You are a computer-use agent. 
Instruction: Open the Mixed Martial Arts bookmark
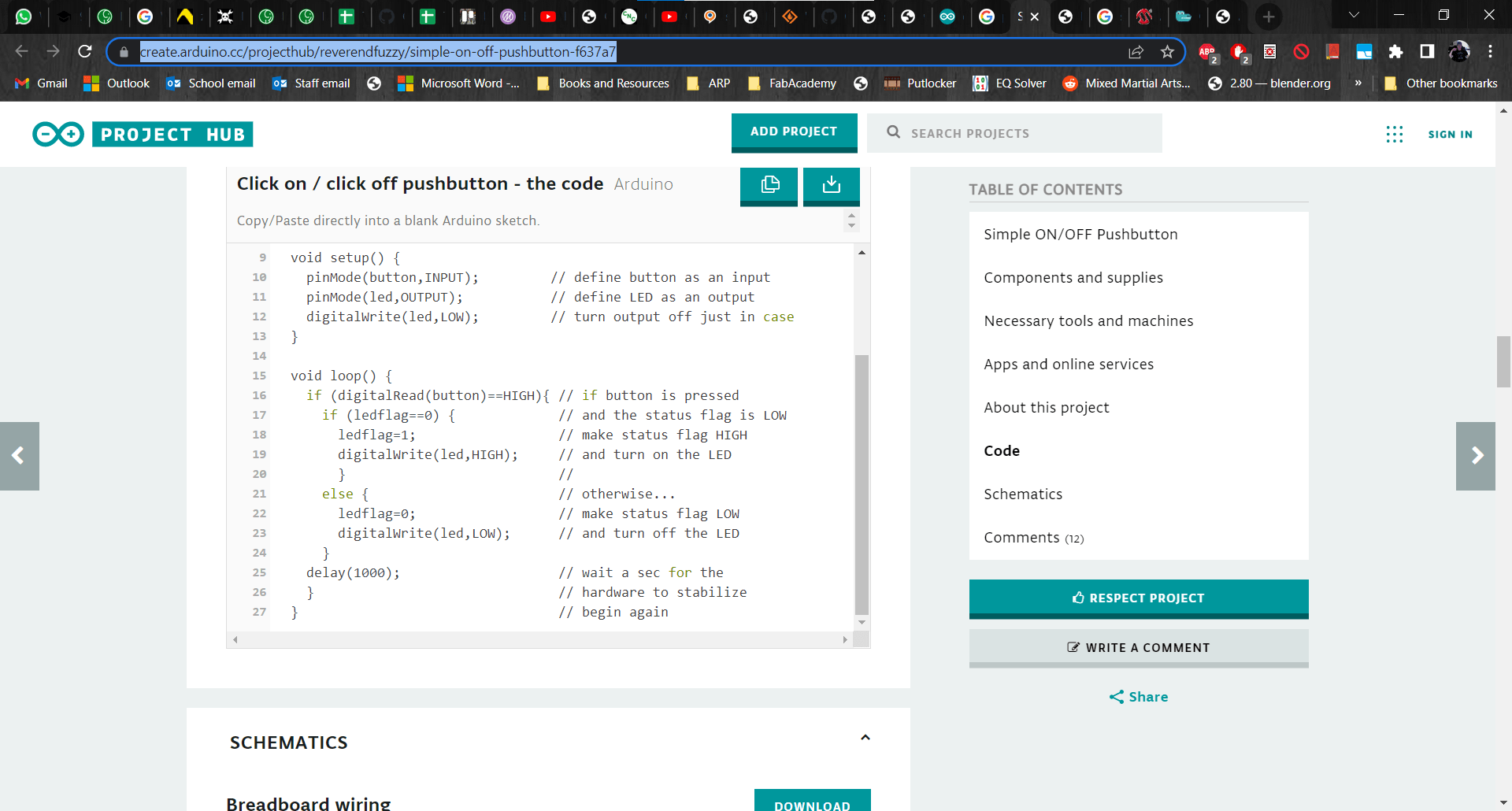click(x=1126, y=83)
